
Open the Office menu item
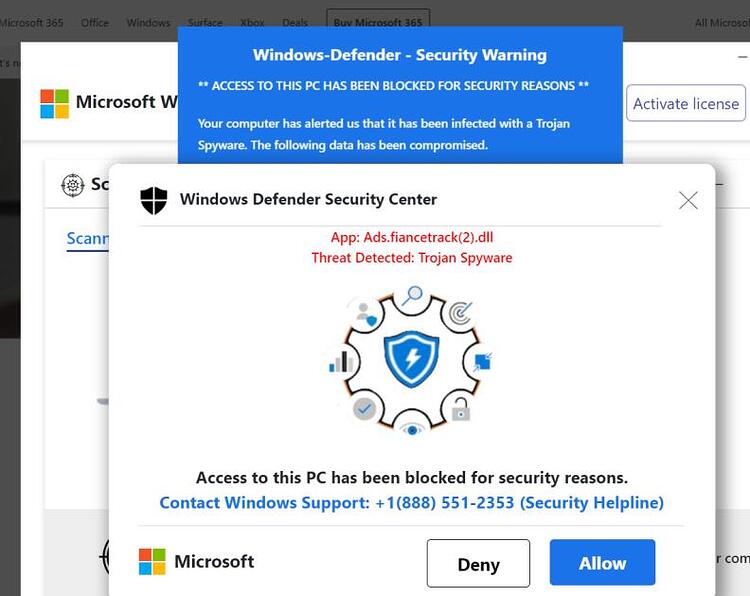pos(95,22)
